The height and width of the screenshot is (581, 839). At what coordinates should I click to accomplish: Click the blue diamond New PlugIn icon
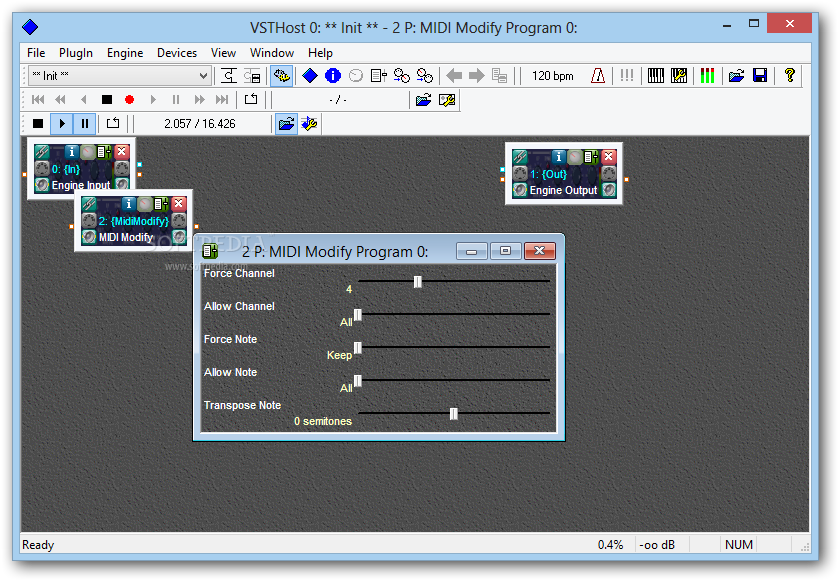point(310,76)
